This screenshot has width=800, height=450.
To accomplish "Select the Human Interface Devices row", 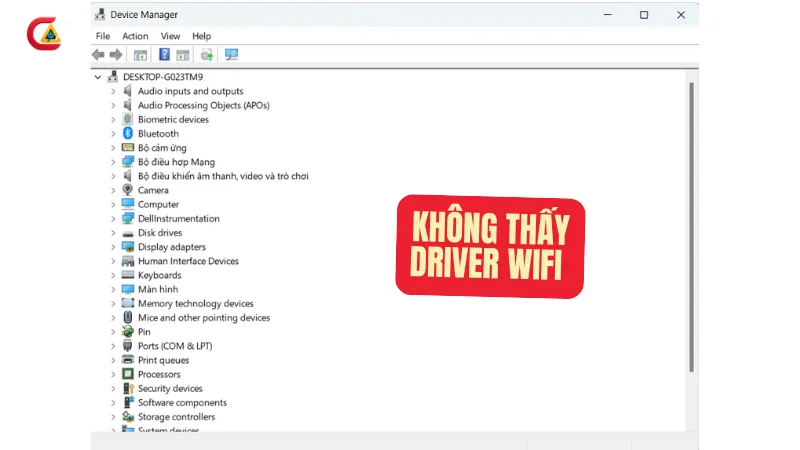I will [188, 261].
